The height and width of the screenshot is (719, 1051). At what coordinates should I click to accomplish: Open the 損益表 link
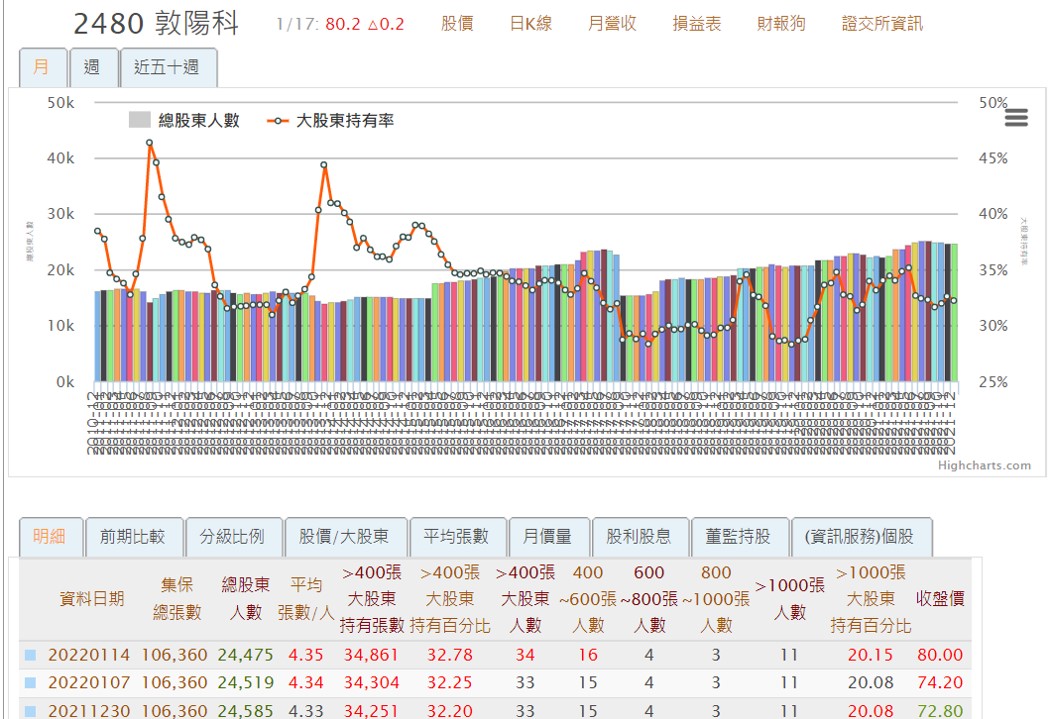click(697, 24)
